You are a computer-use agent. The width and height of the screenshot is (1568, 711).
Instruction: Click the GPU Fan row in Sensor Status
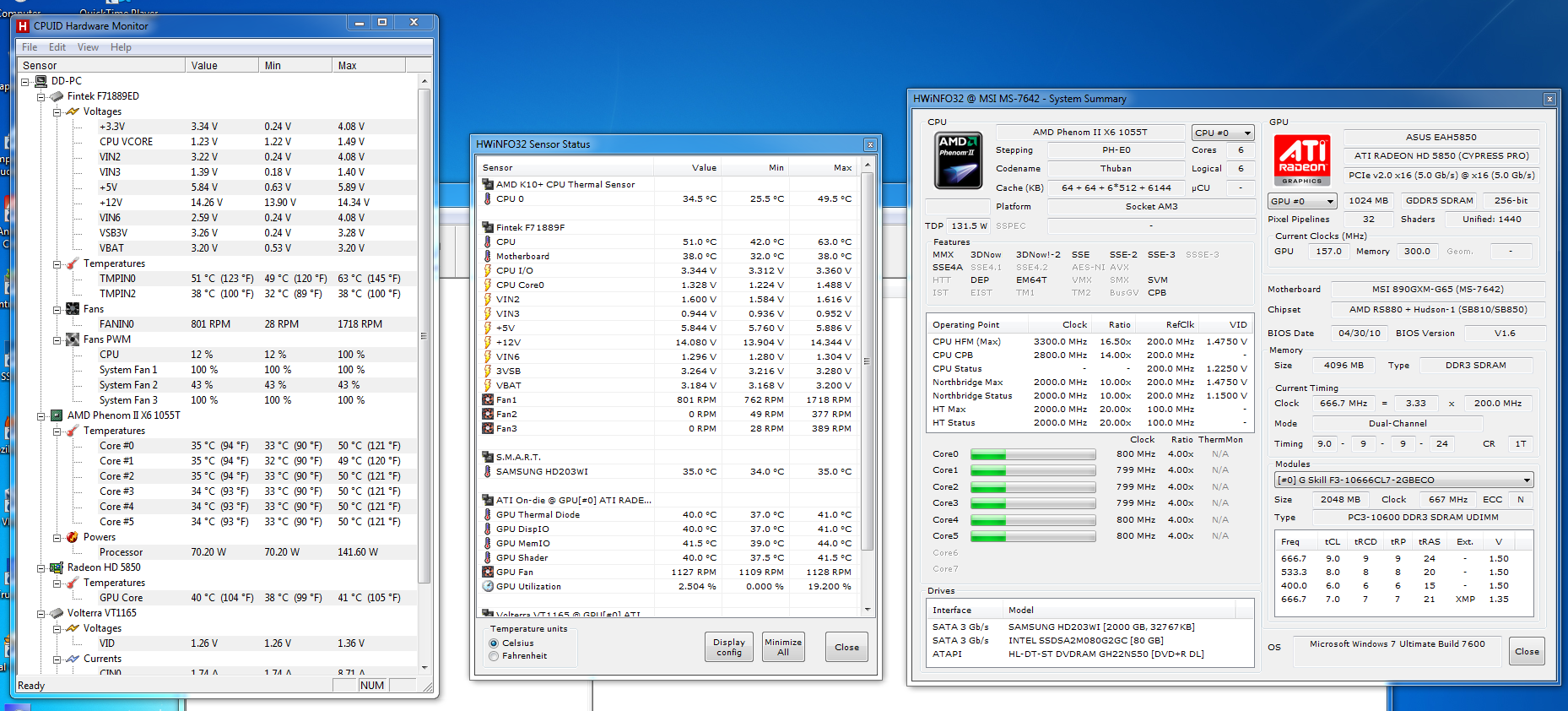pos(669,572)
